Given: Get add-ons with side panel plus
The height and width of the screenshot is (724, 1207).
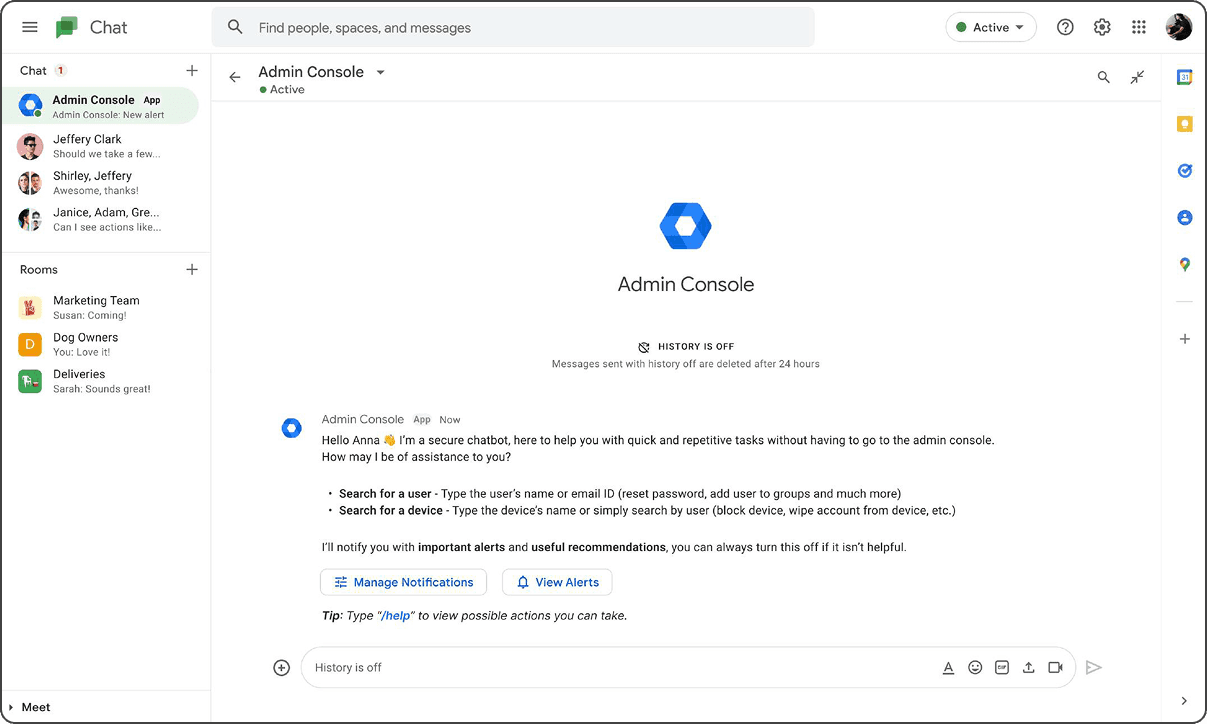Looking at the screenshot, I should [1185, 339].
